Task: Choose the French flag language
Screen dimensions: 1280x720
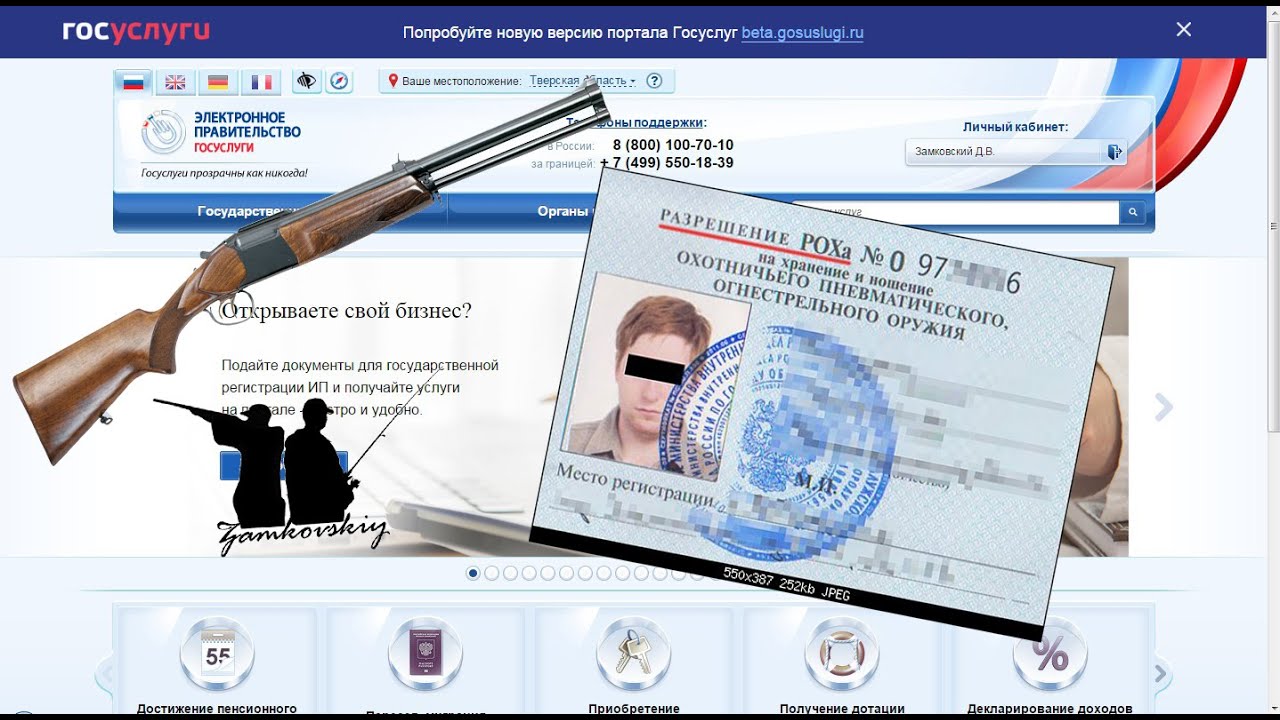Action: click(x=262, y=82)
